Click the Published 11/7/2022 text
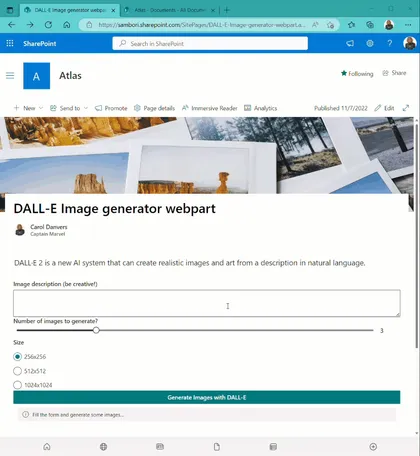420x456 pixels. [x=341, y=108]
